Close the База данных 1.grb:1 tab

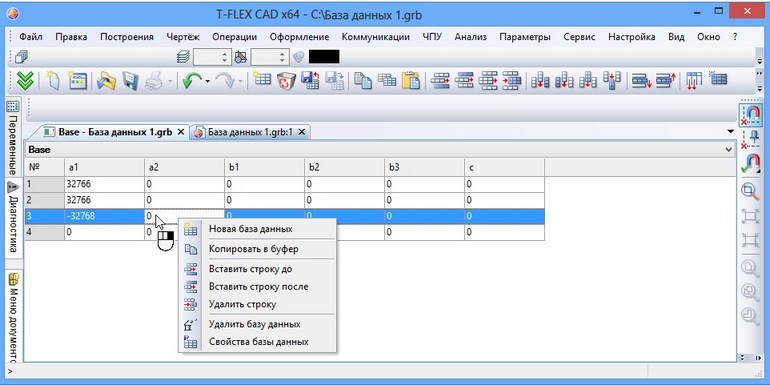[x=302, y=132]
